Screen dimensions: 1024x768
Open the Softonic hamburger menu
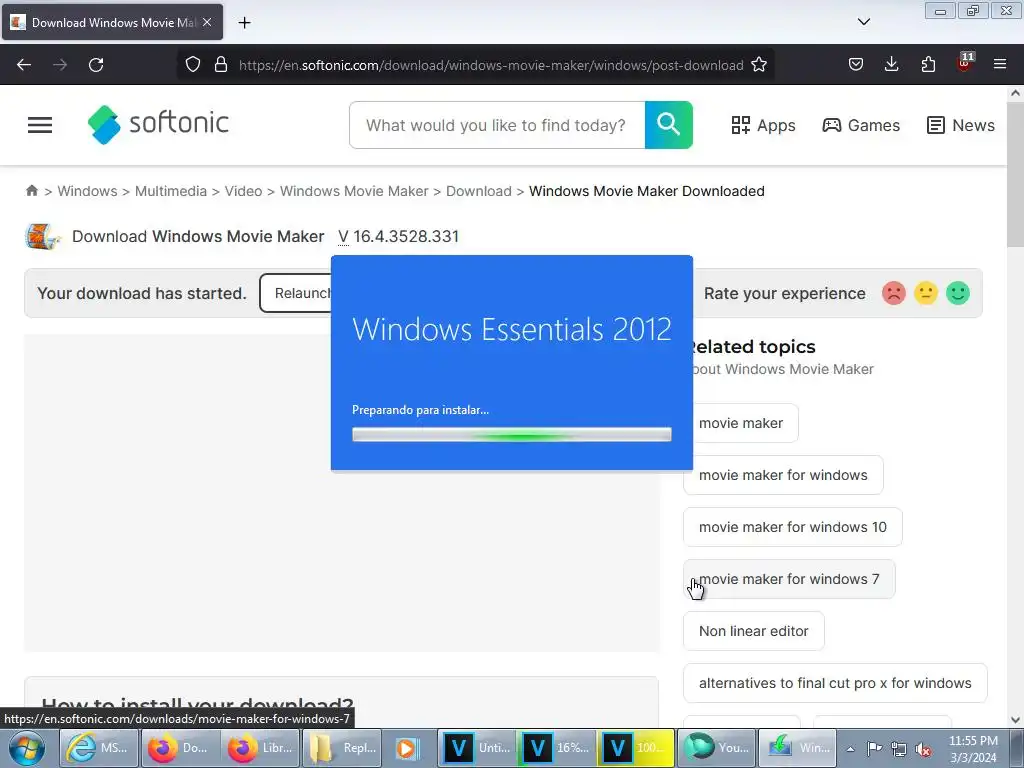[40, 125]
